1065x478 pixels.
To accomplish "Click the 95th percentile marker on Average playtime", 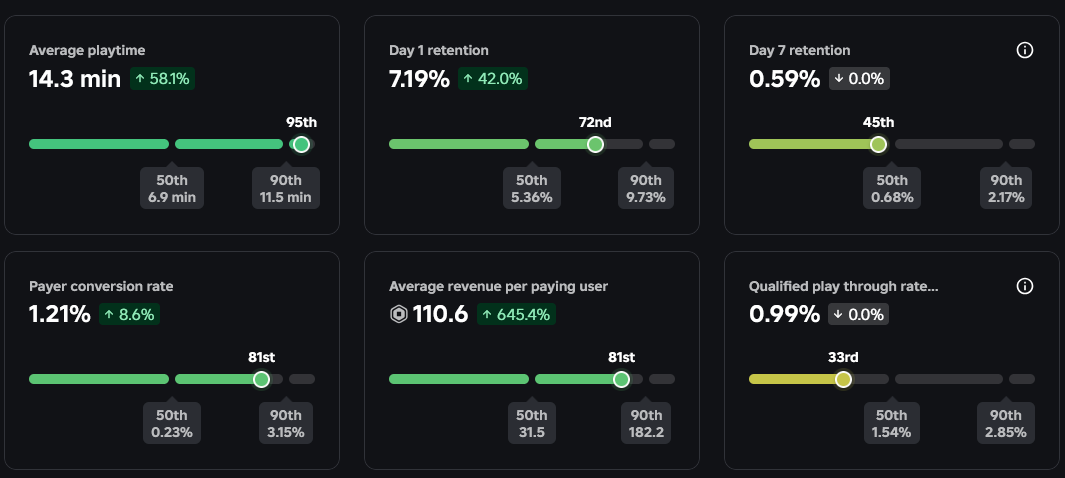I will [301, 144].
